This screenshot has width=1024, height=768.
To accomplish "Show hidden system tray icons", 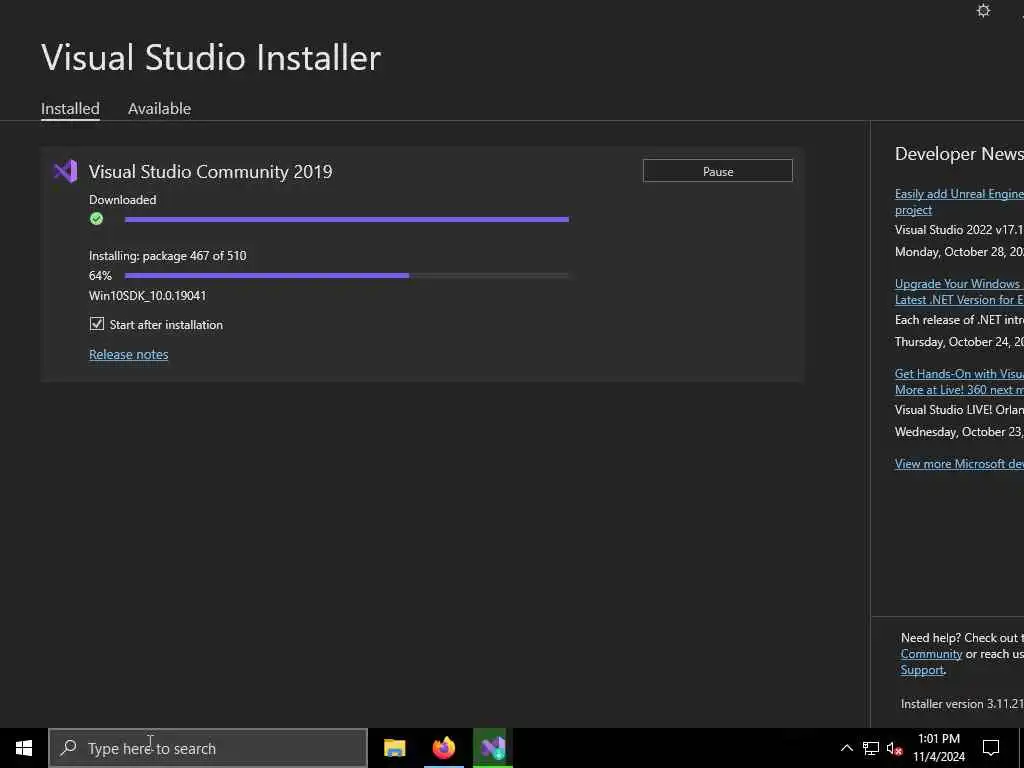I will coord(846,748).
